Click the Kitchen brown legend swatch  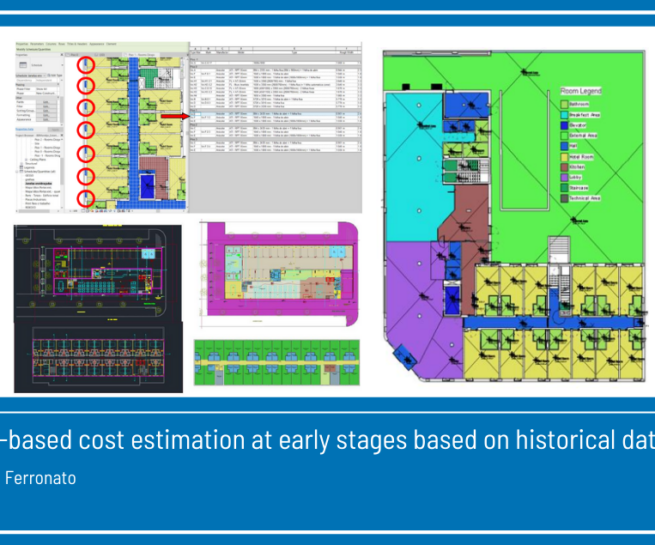click(563, 169)
